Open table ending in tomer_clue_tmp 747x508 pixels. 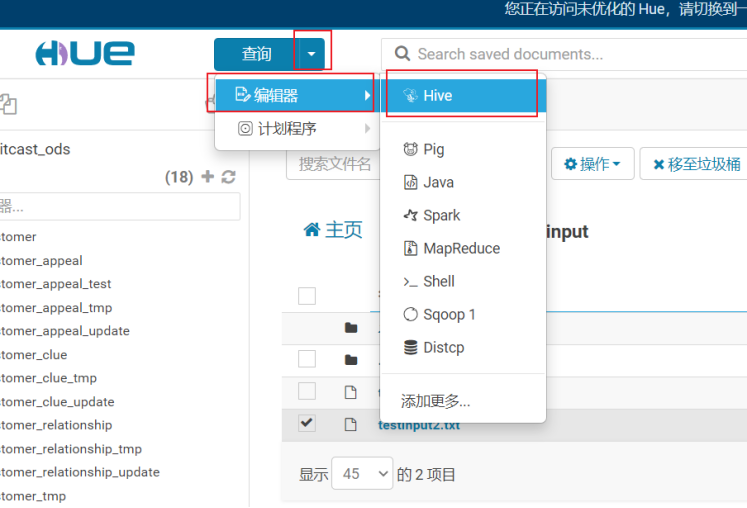49,378
